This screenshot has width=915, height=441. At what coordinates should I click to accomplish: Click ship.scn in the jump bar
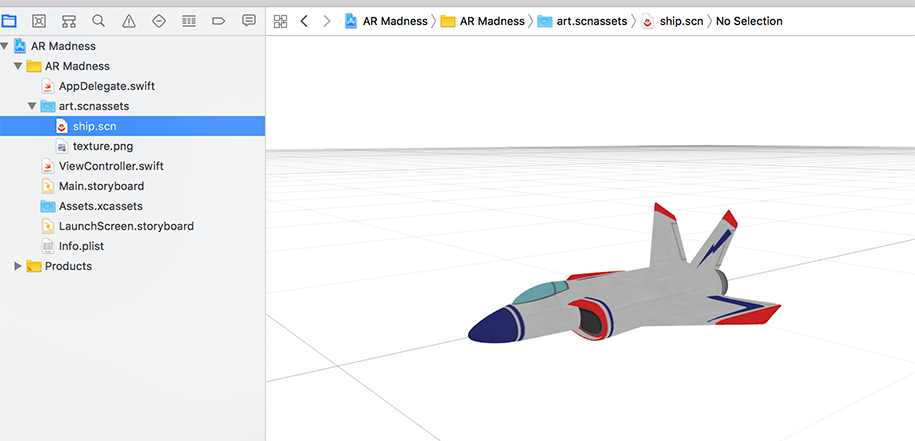pyautogui.click(x=672, y=22)
